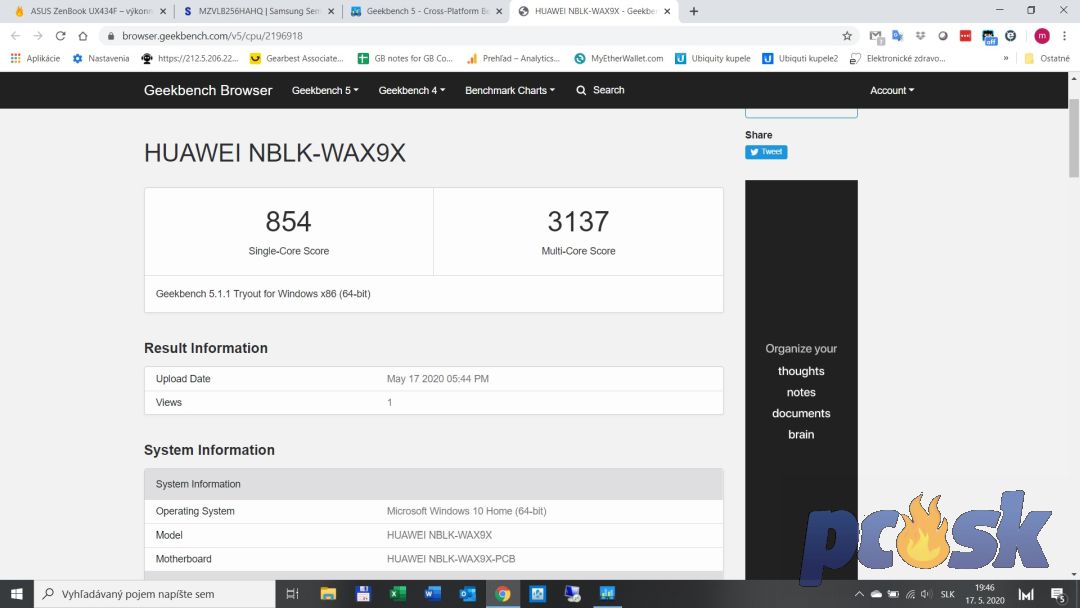Viewport: 1080px width, 608px height.
Task: Open Aplikácie apps shortcut
Action: tap(35, 59)
